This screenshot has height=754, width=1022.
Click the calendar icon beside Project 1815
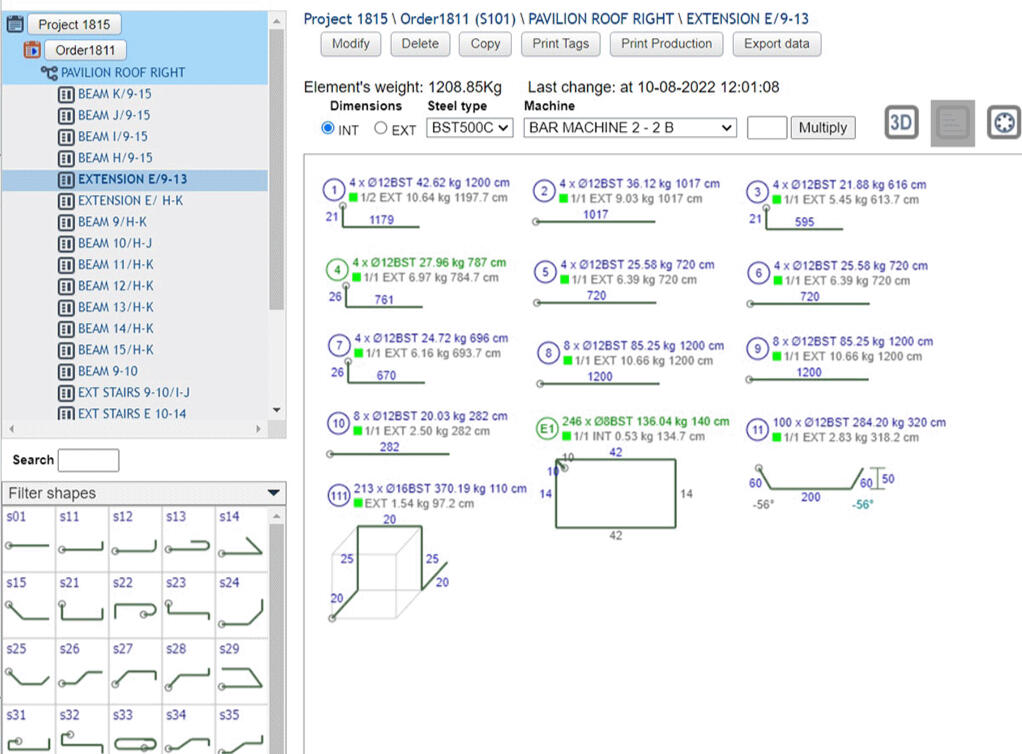tap(15, 23)
